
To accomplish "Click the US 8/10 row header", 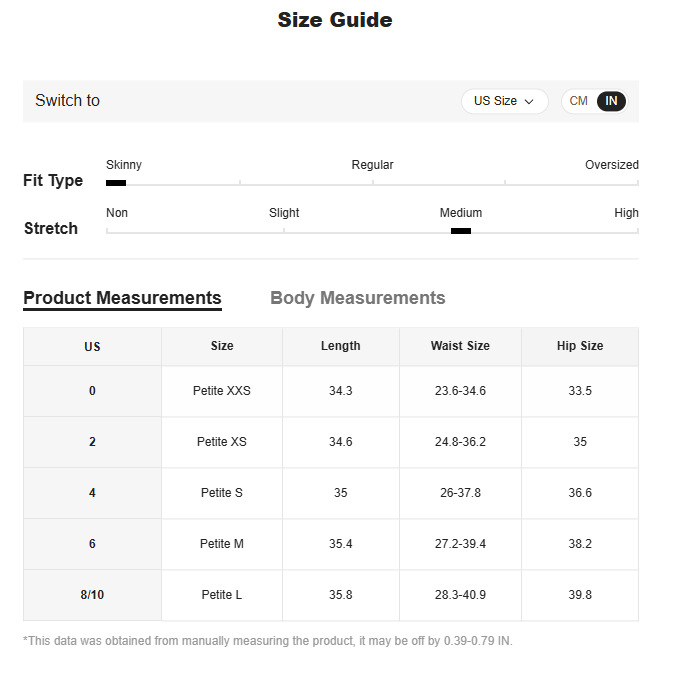I will coord(92,595).
